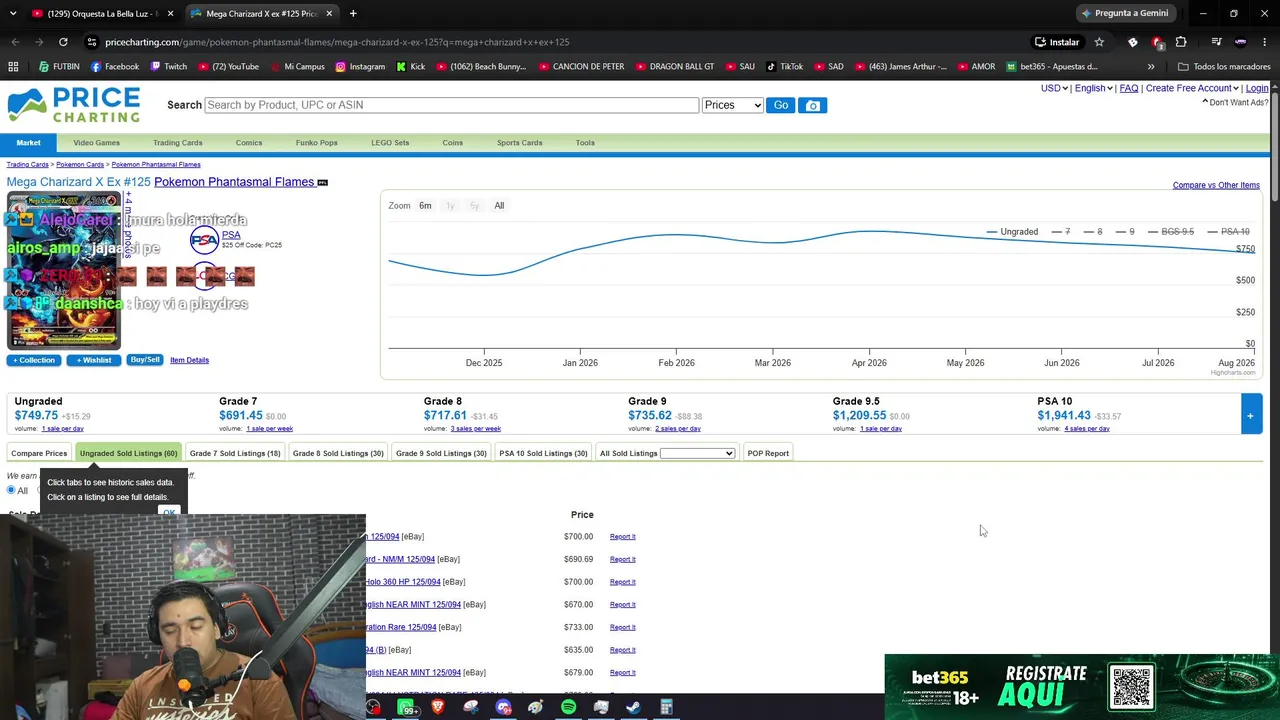
Task: Open the Sports Cards menu
Action: point(520,143)
